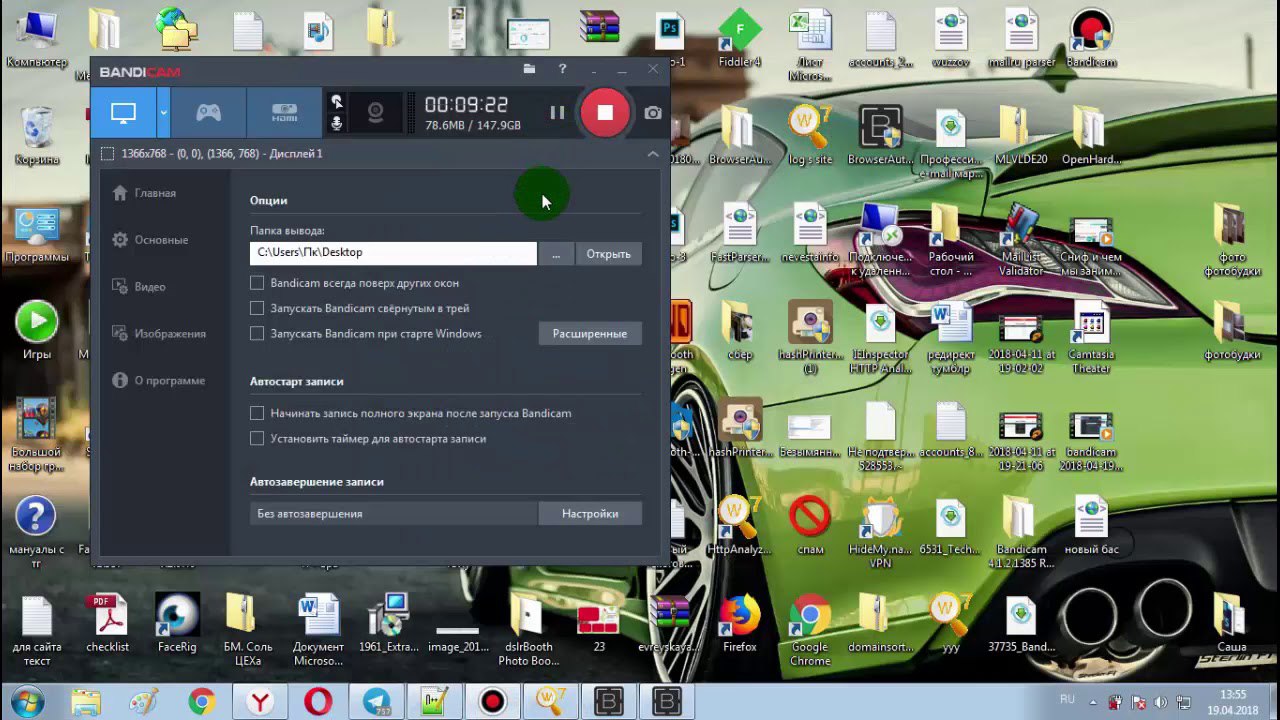Open the О программе section
This screenshot has width=1280, height=720.
[x=158, y=381]
